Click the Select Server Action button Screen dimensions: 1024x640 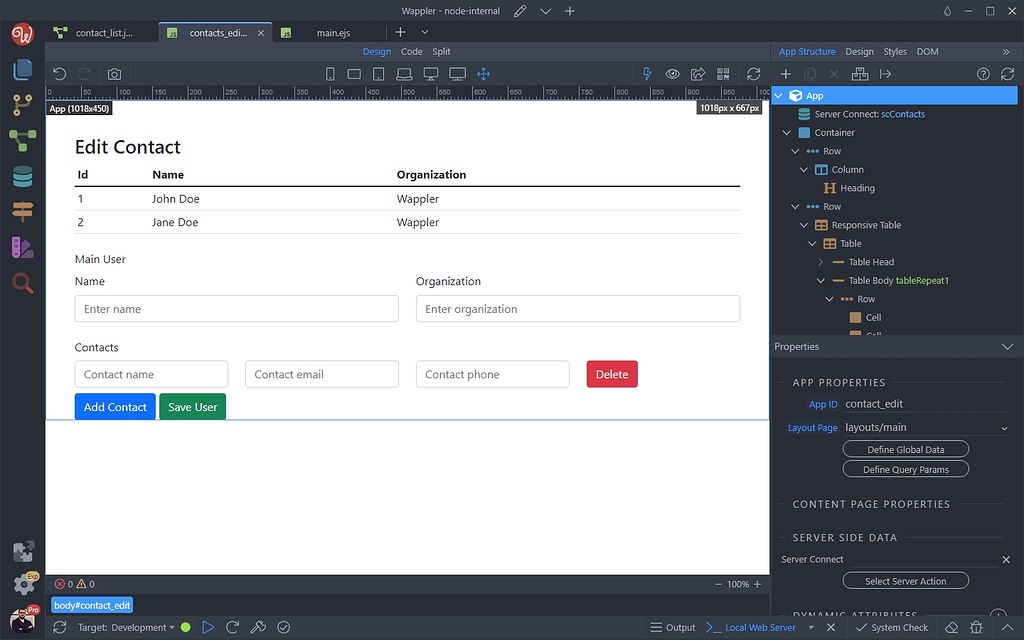(x=905, y=580)
